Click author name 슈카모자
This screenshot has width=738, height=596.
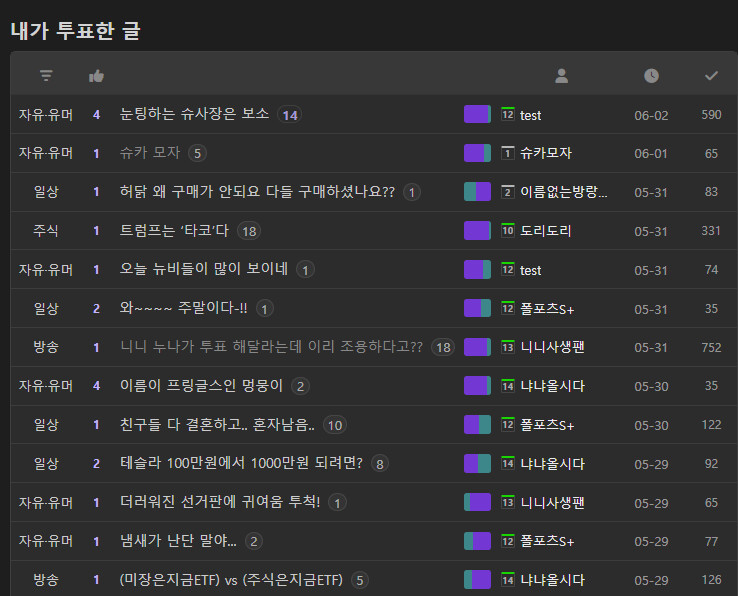point(545,153)
